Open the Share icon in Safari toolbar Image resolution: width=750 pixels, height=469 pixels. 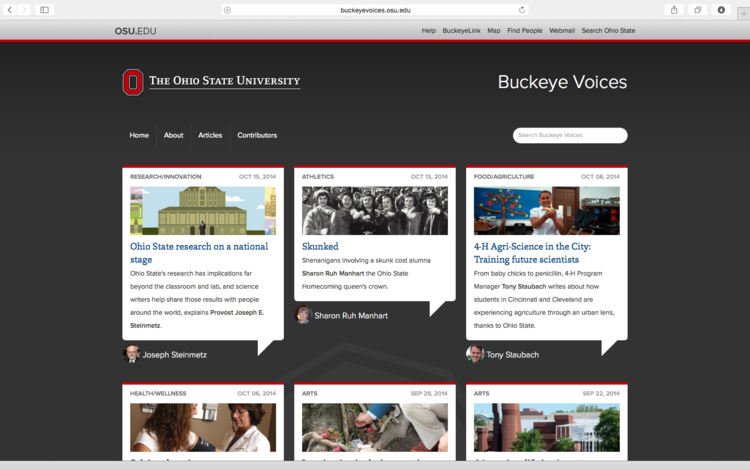point(674,10)
